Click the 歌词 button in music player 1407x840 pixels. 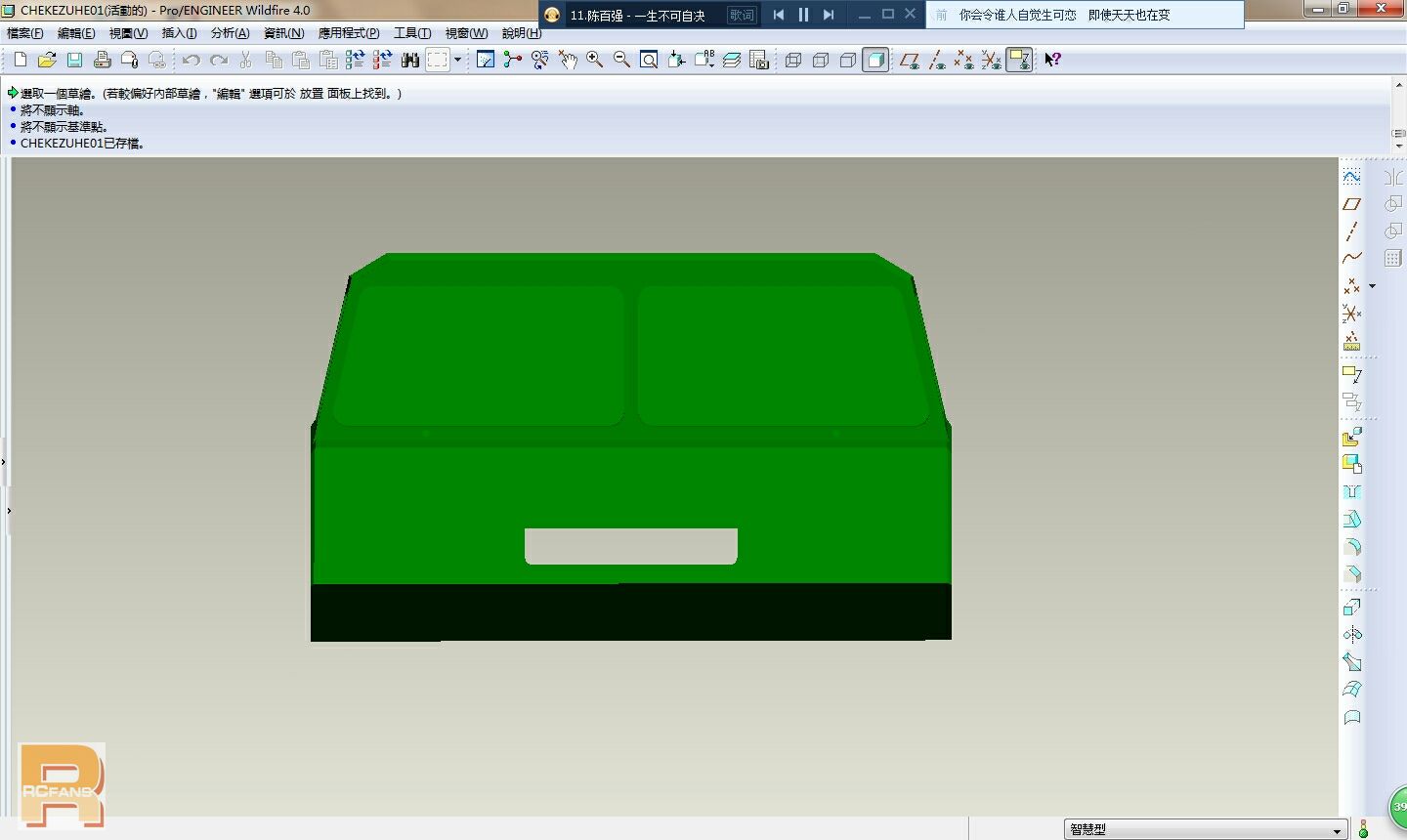(x=743, y=15)
